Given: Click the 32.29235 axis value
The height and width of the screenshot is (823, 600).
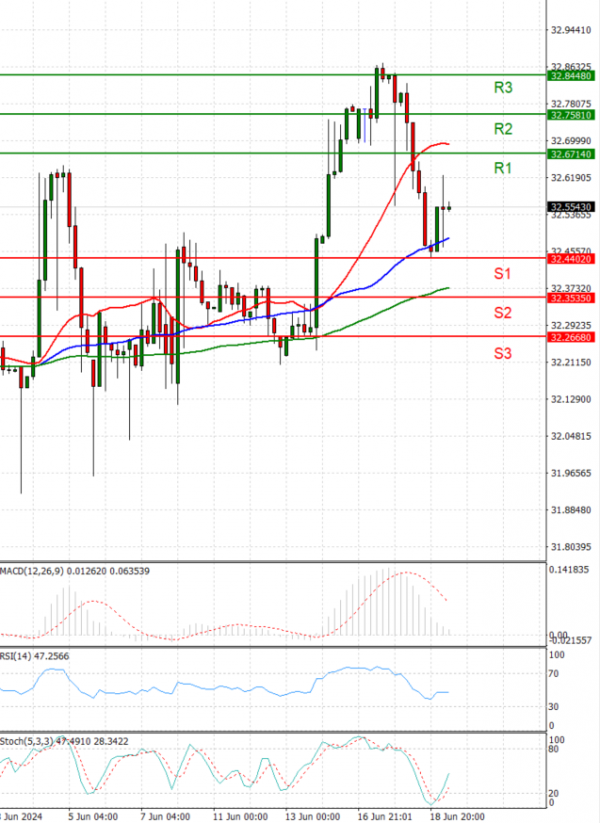Looking at the screenshot, I should pyautogui.click(x=571, y=325).
